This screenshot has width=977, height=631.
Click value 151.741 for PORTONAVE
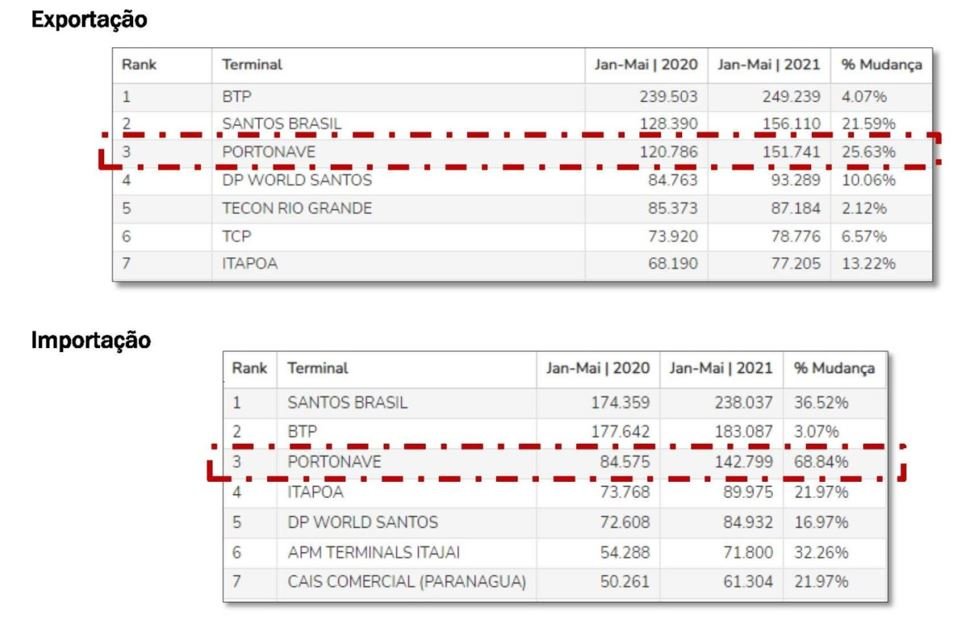coord(791,152)
